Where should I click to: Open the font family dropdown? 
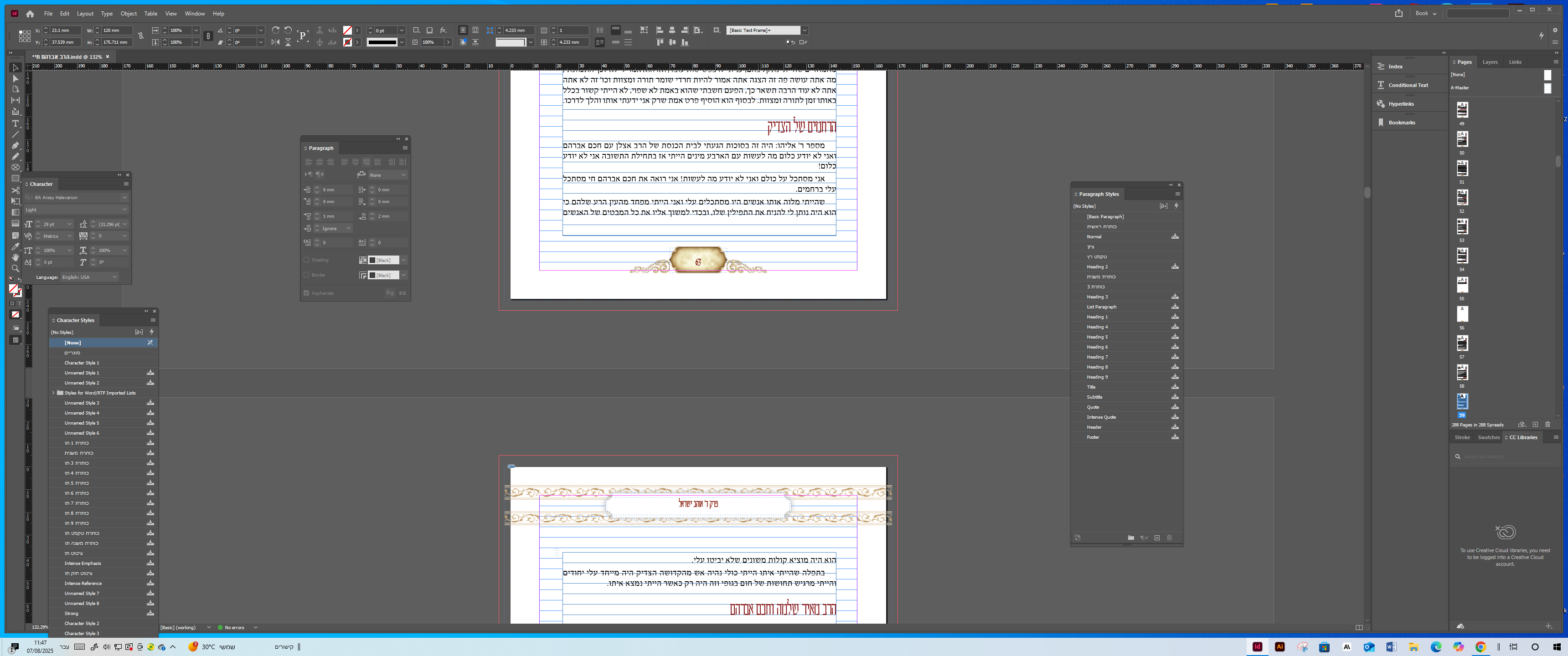[x=124, y=197]
